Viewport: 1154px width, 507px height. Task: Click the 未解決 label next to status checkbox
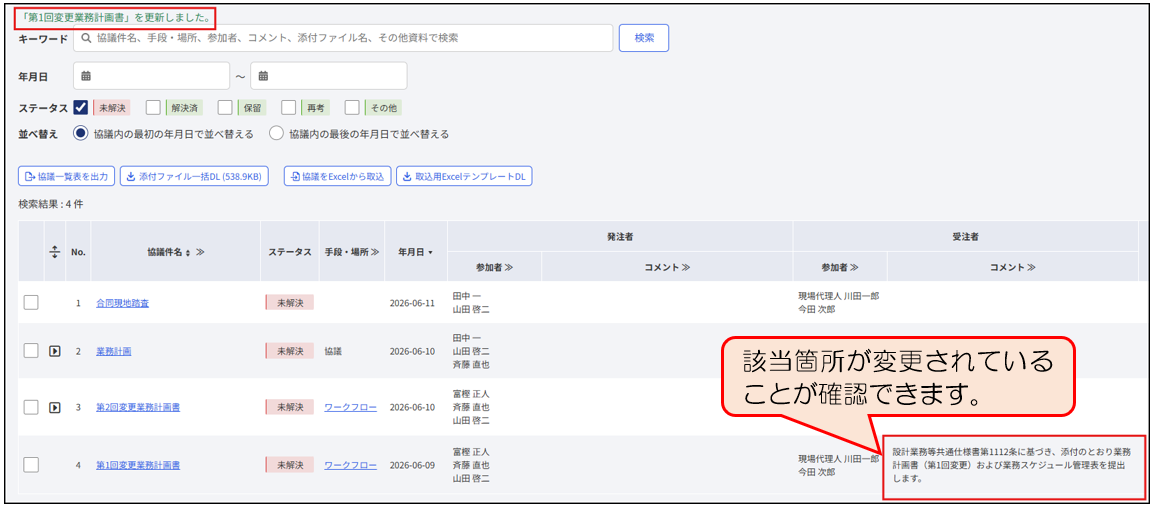coord(112,107)
